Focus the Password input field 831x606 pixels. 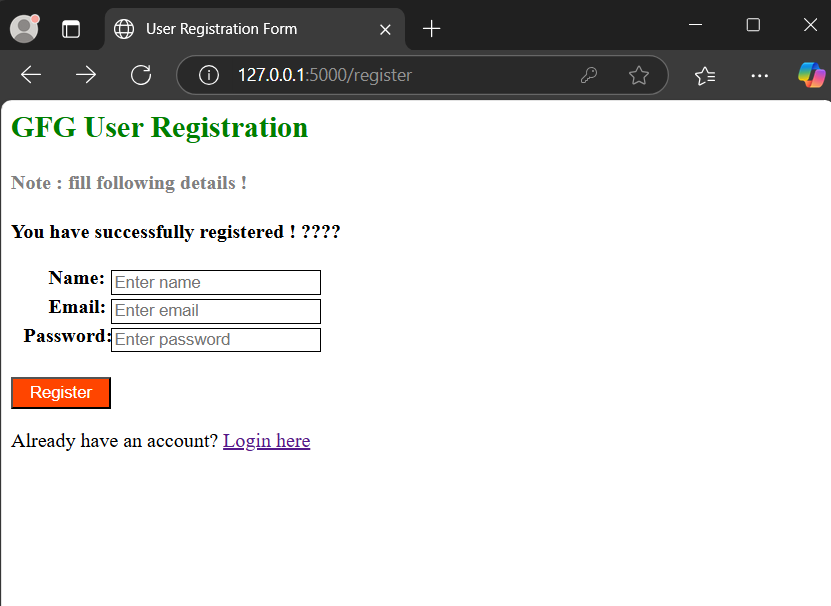216,339
